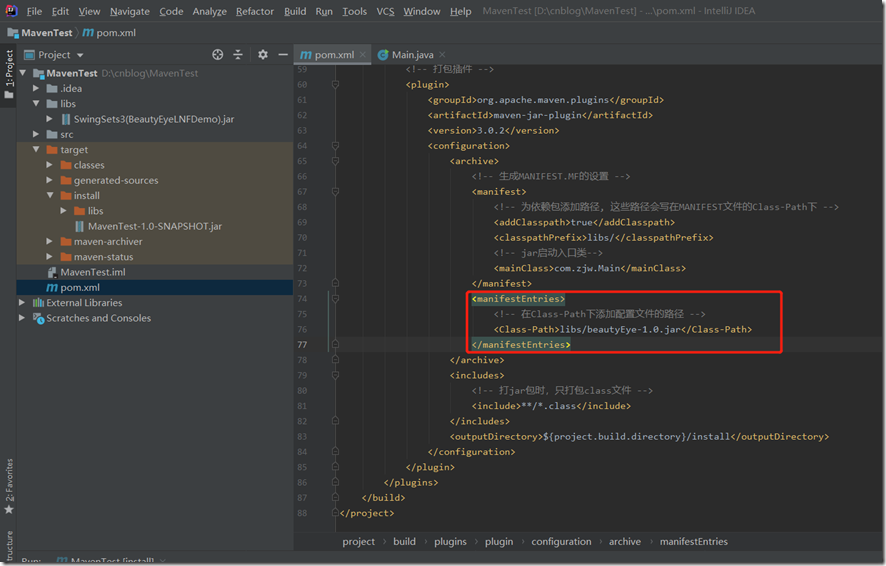This screenshot has width=886, height=566.
Task: Collapse the MavenTest project root node
Action: coord(23,73)
